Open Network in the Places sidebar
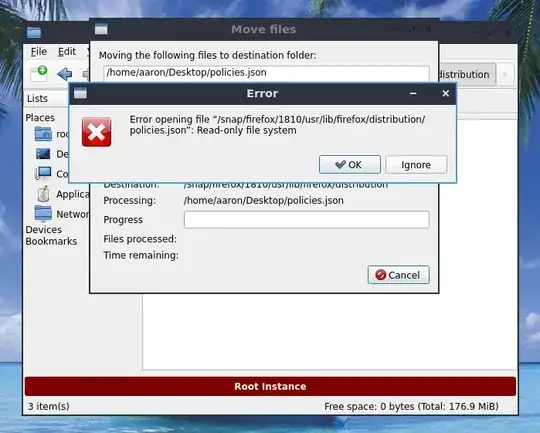 coord(62,214)
